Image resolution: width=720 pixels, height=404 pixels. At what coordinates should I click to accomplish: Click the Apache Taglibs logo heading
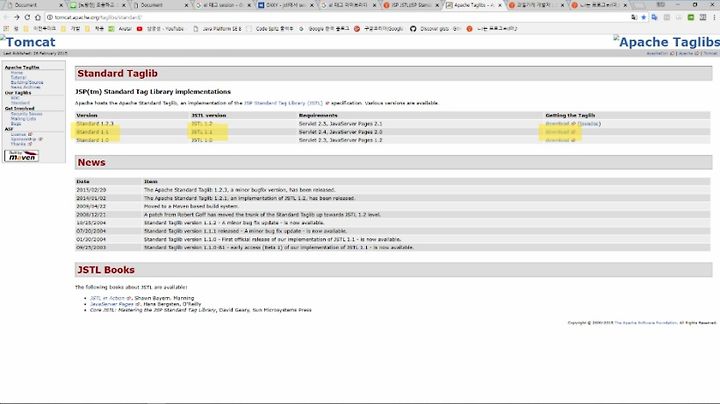coord(666,42)
